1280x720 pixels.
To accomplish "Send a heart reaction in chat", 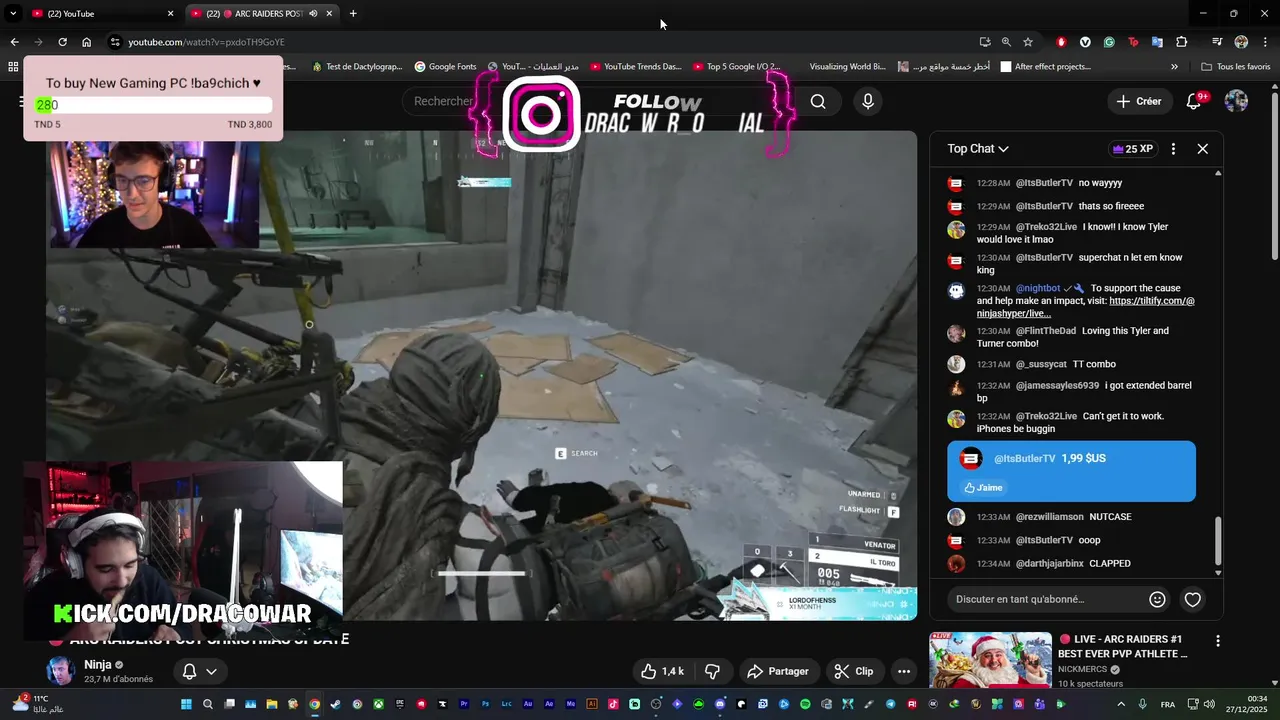I will (x=1193, y=599).
